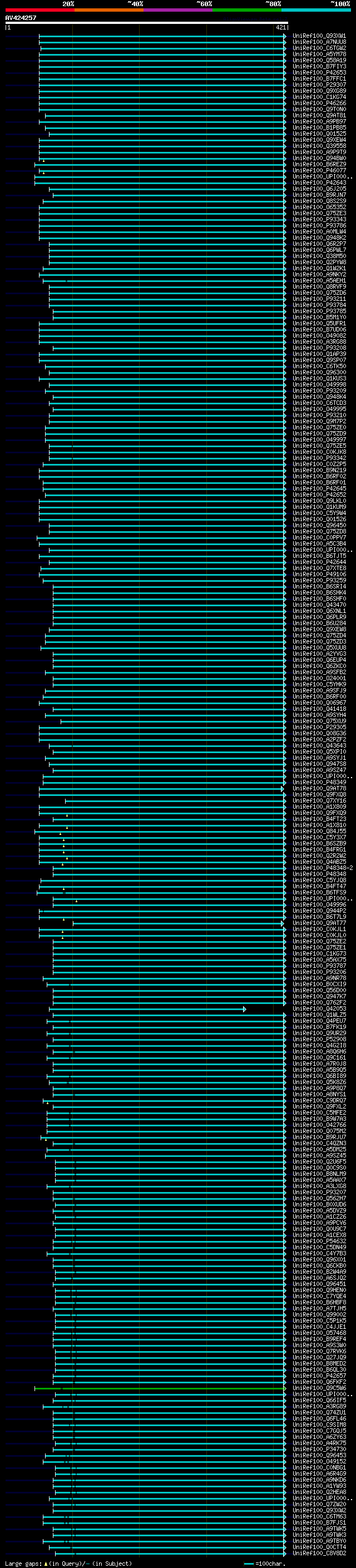Screen dimensions: 356x1568
Task: Select label UniRef100_Q9FXQ8
Action: click(x=319, y=794)
